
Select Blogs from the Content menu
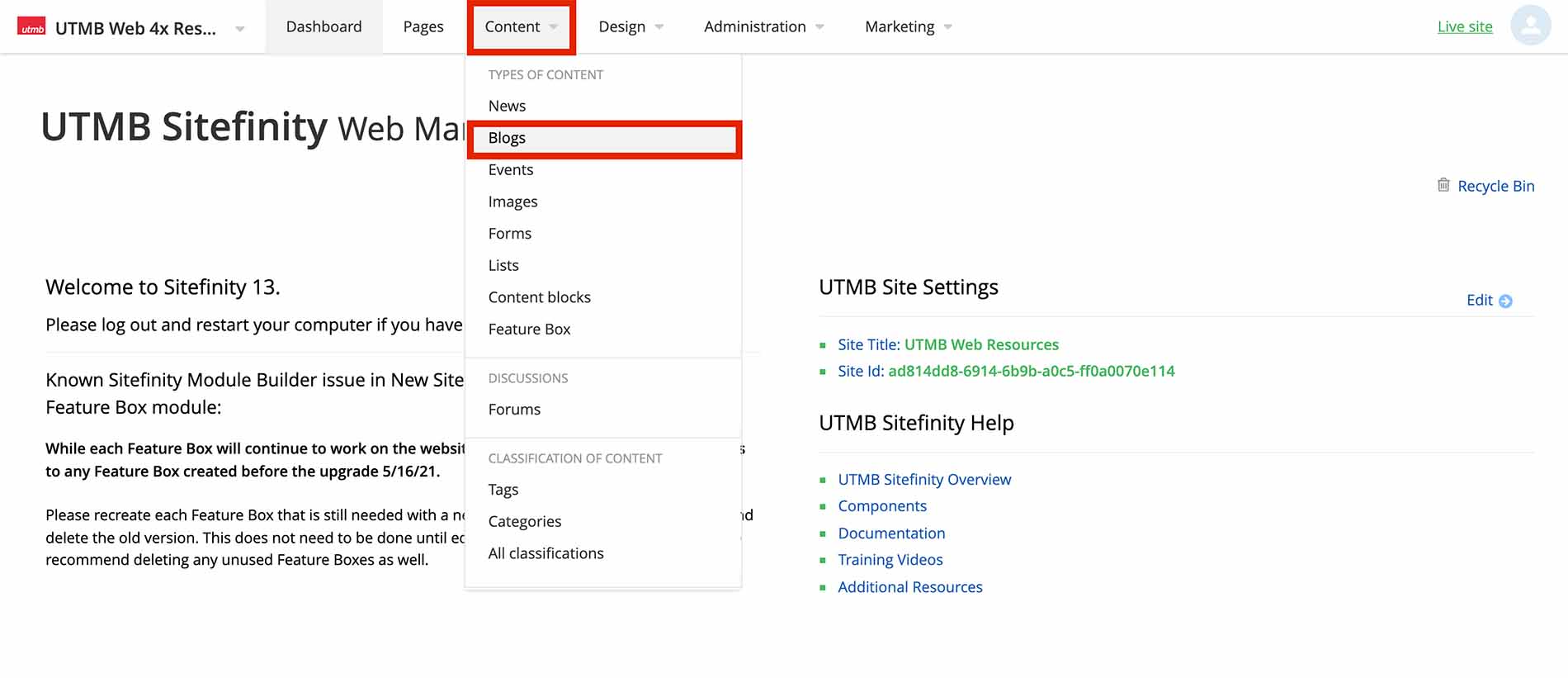tap(507, 138)
